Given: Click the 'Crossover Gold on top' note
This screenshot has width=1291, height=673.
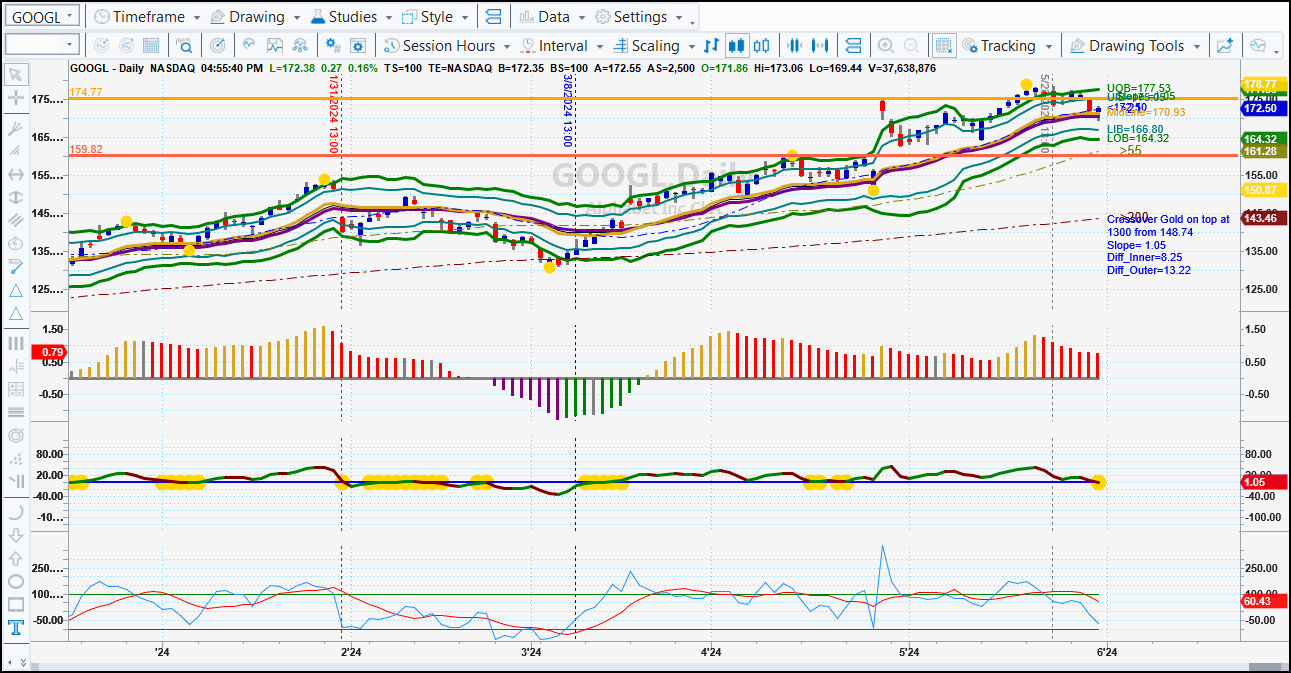Looking at the screenshot, I should point(1168,219).
